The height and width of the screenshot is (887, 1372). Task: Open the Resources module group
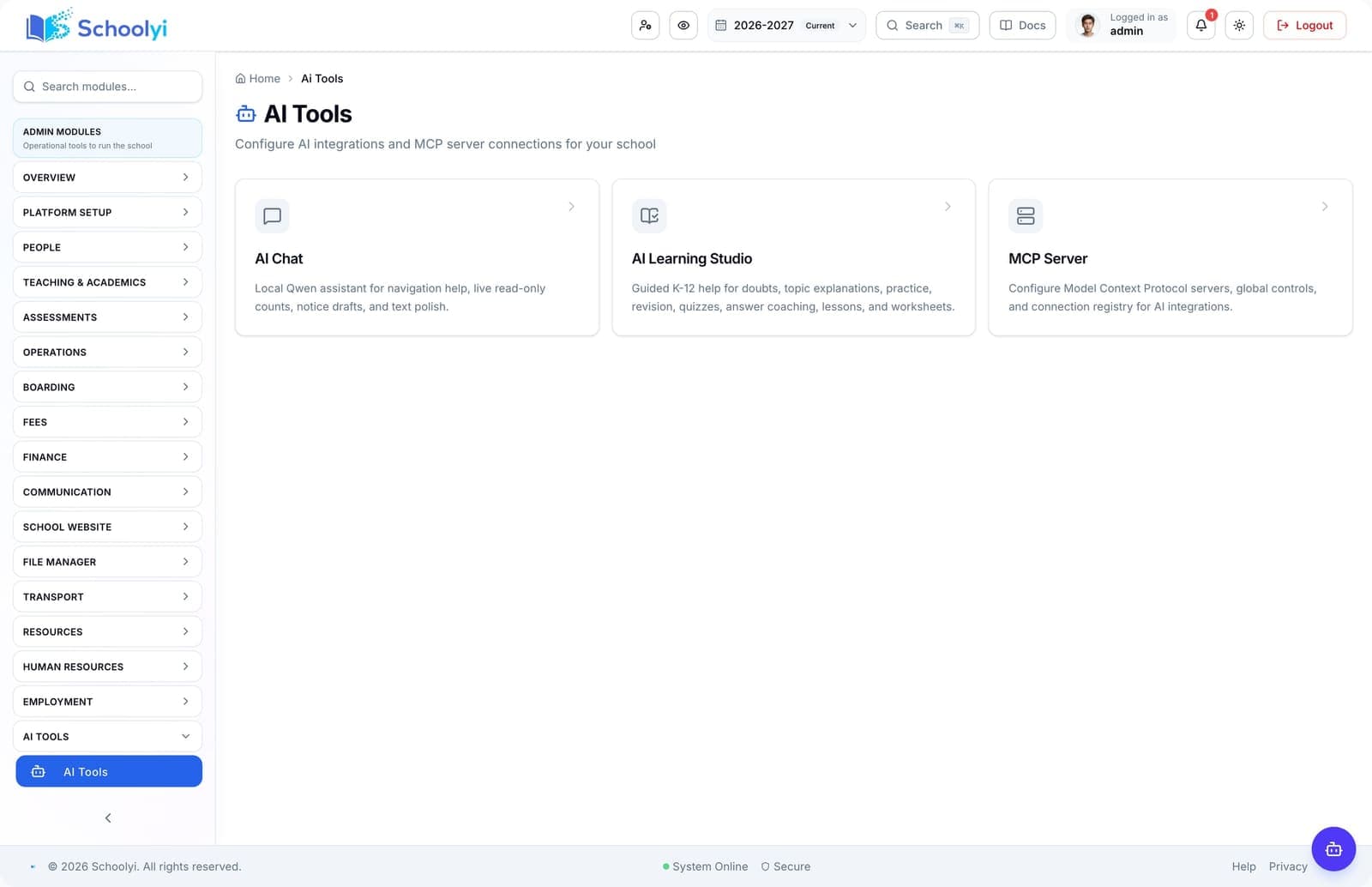[107, 631]
